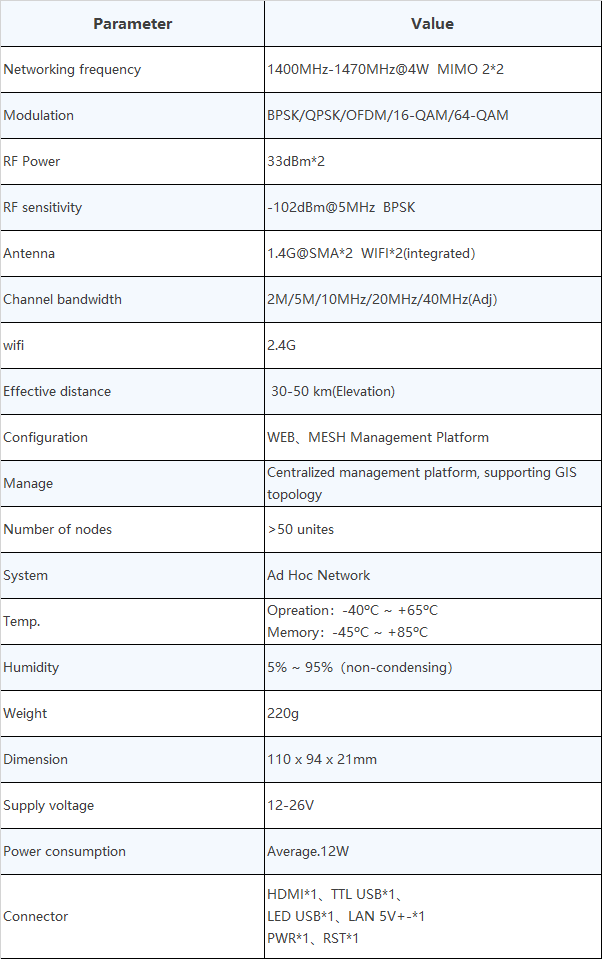Image resolution: width=602 pixels, height=959 pixels.
Task: Click the Value column header
Action: [x=433, y=24]
